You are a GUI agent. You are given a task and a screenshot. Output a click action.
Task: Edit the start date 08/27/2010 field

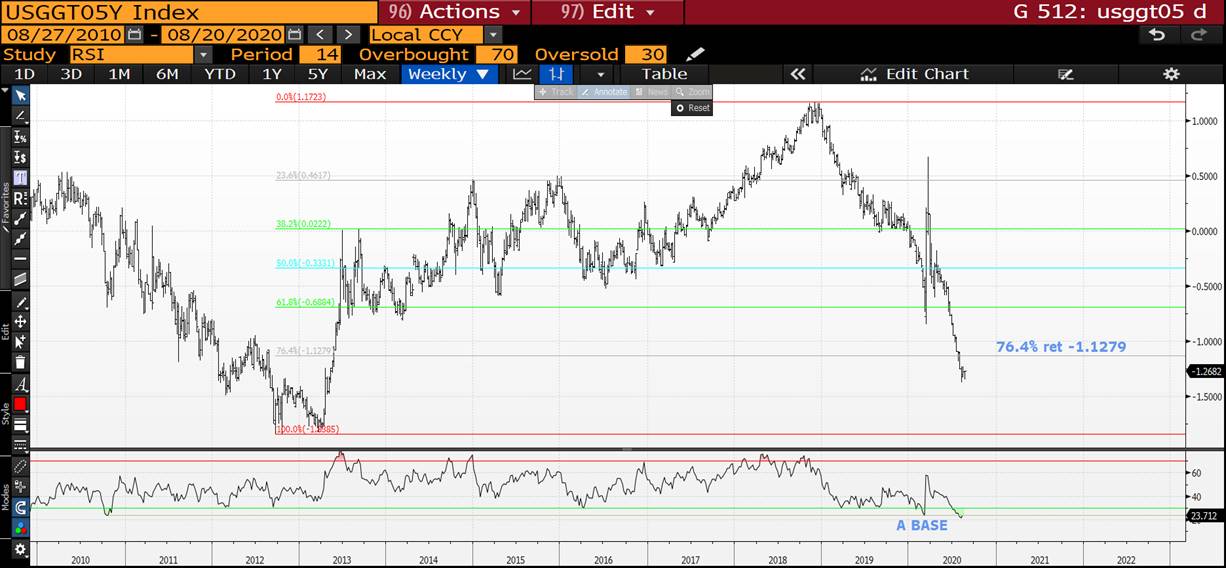[63, 34]
